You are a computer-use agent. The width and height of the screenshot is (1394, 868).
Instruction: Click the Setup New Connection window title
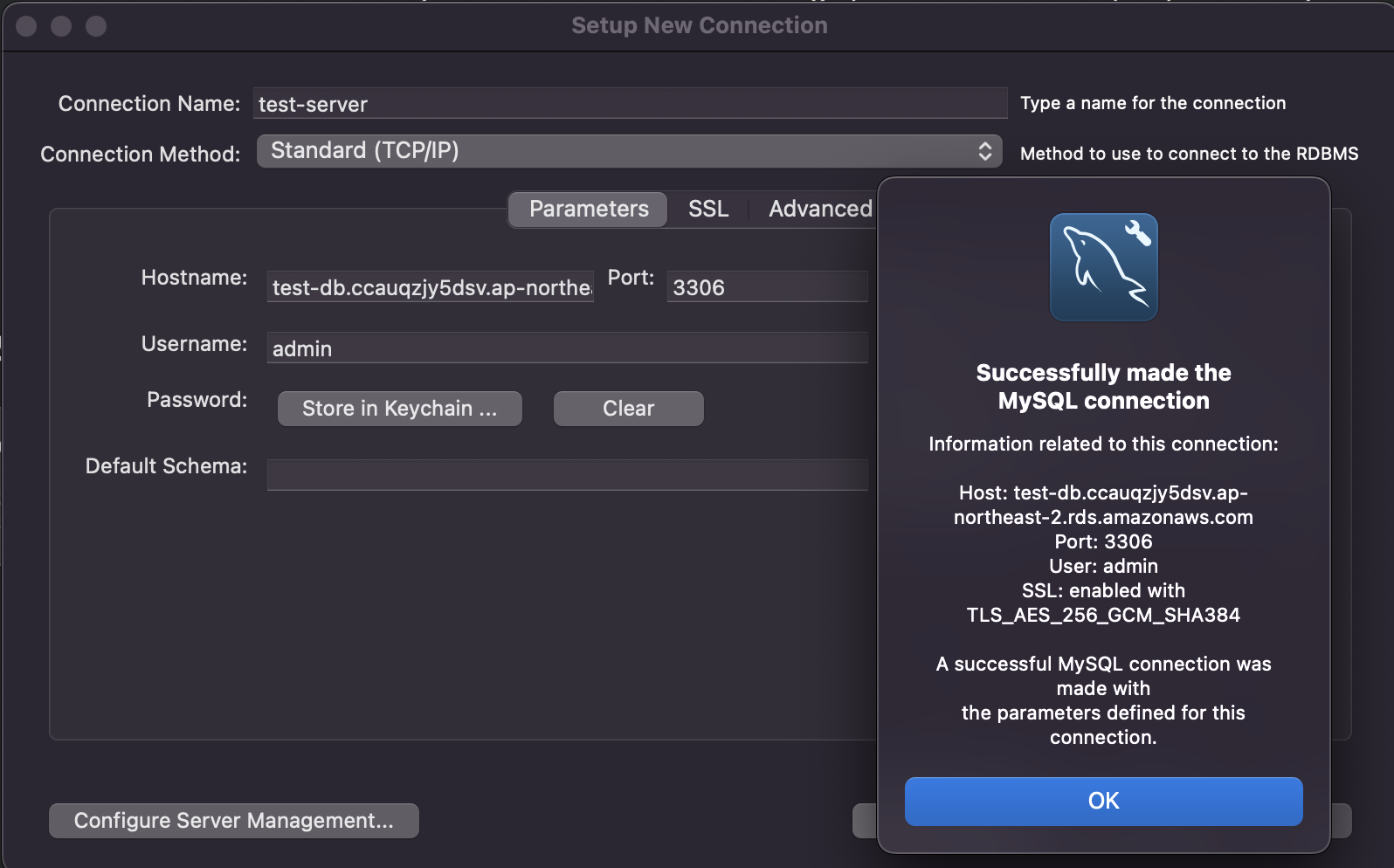[x=700, y=25]
